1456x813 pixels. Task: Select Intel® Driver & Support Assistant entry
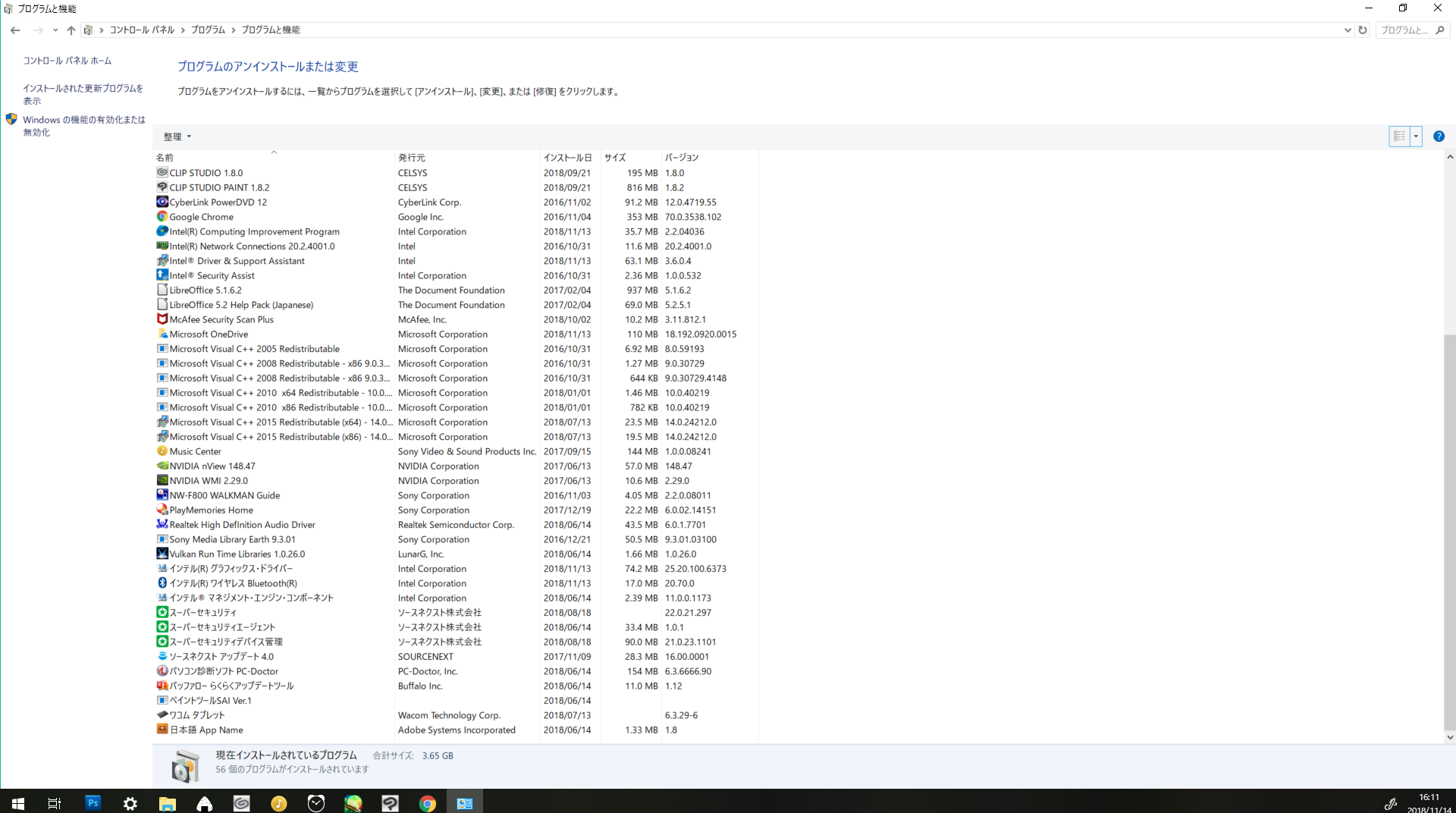pos(456,261)
